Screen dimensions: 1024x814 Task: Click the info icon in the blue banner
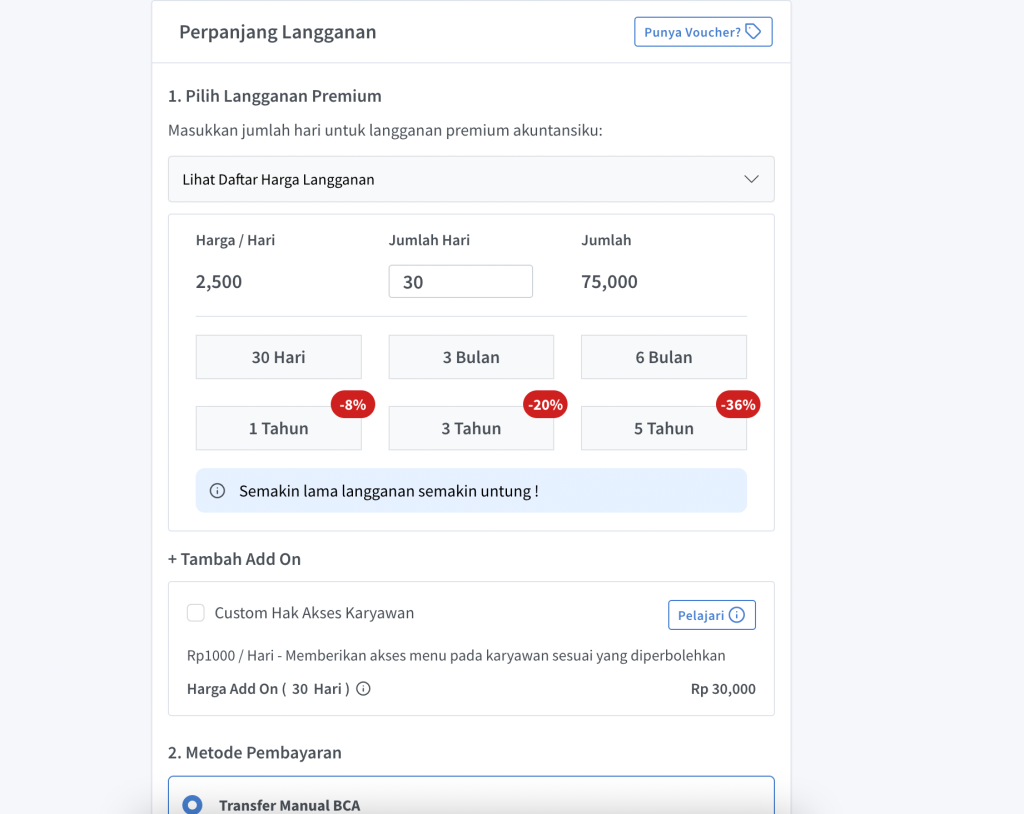(217, 491)
